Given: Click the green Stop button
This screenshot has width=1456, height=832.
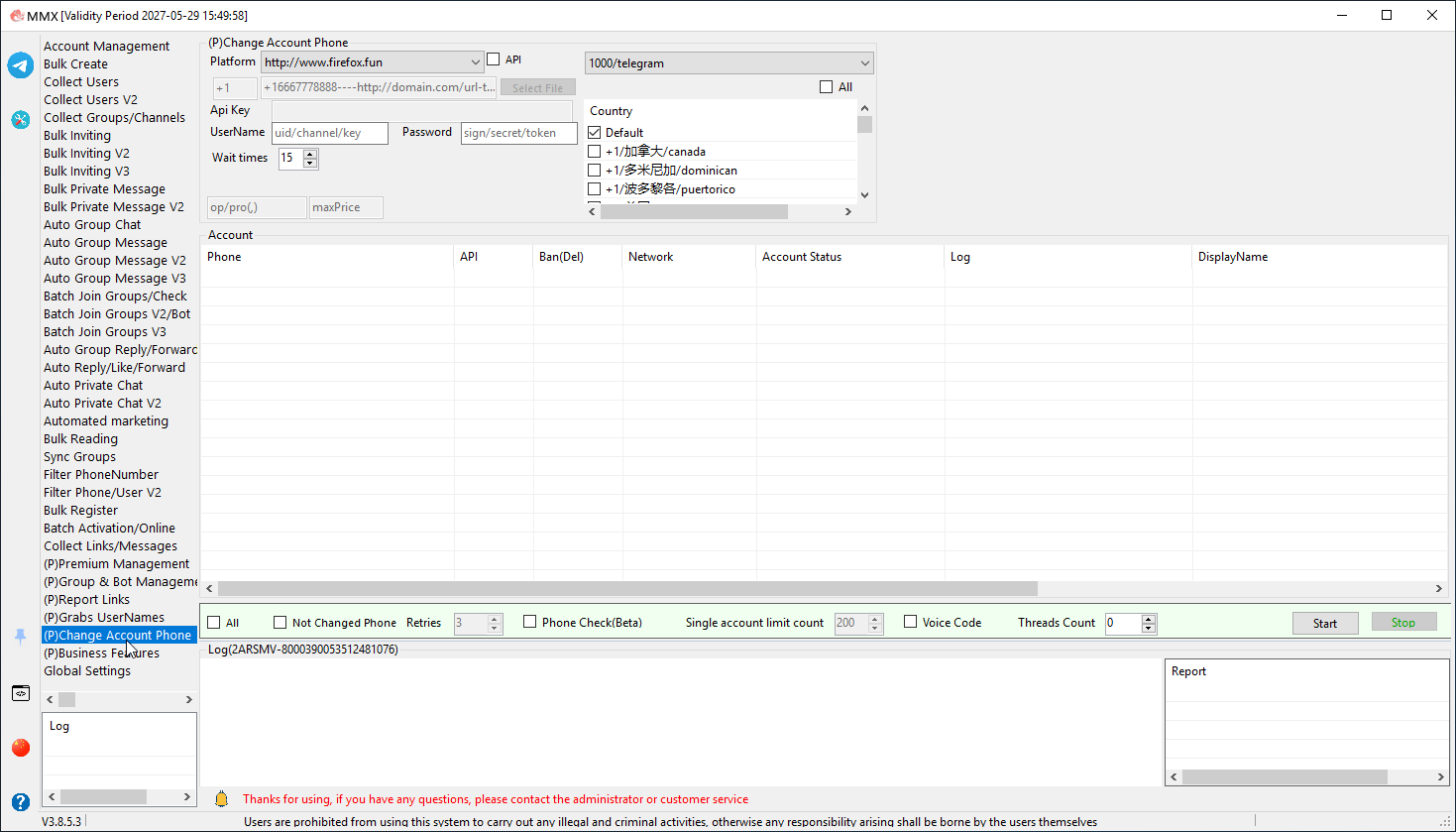Looking at the screenshot, I should coord(1403,622).
